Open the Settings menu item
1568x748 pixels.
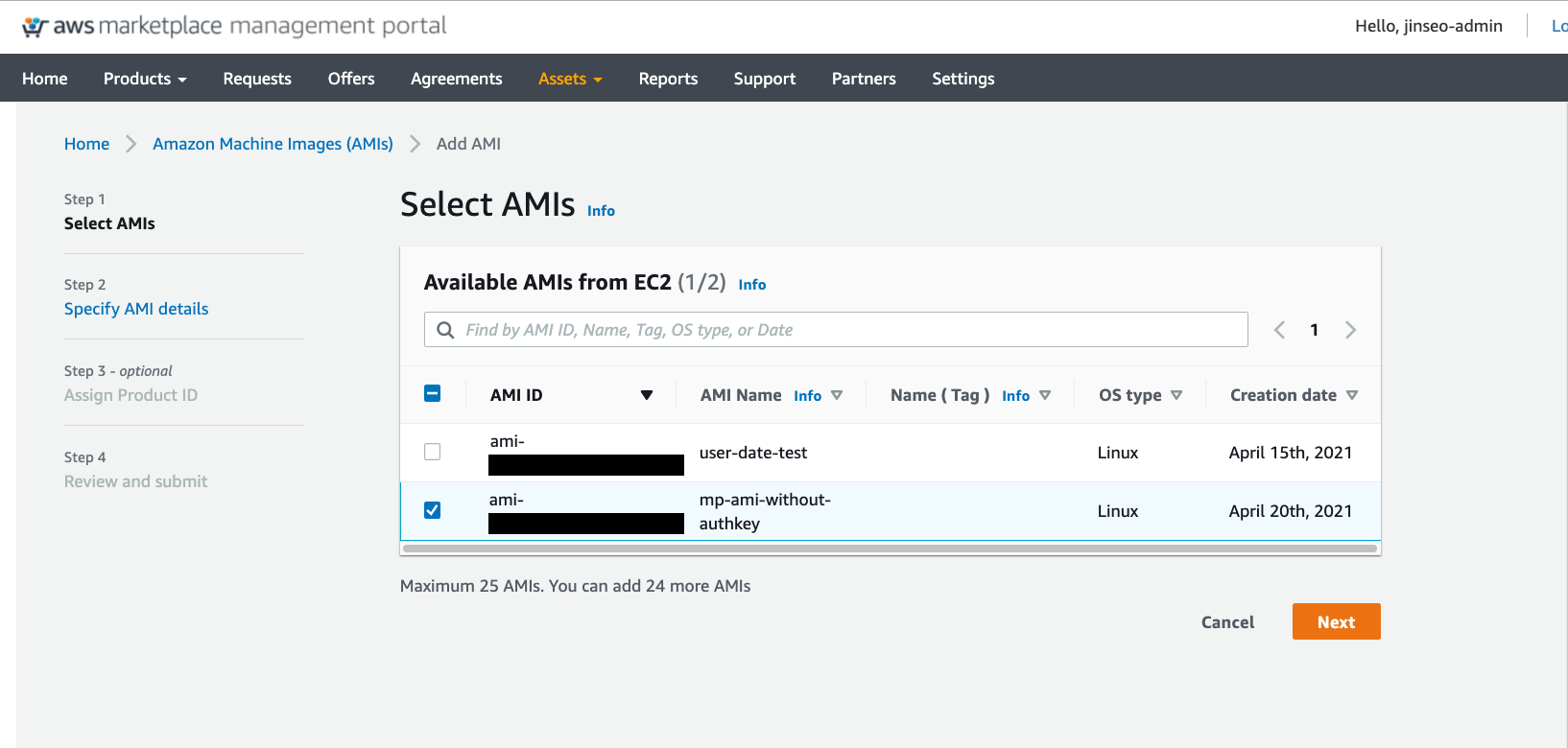click(963, 79)
